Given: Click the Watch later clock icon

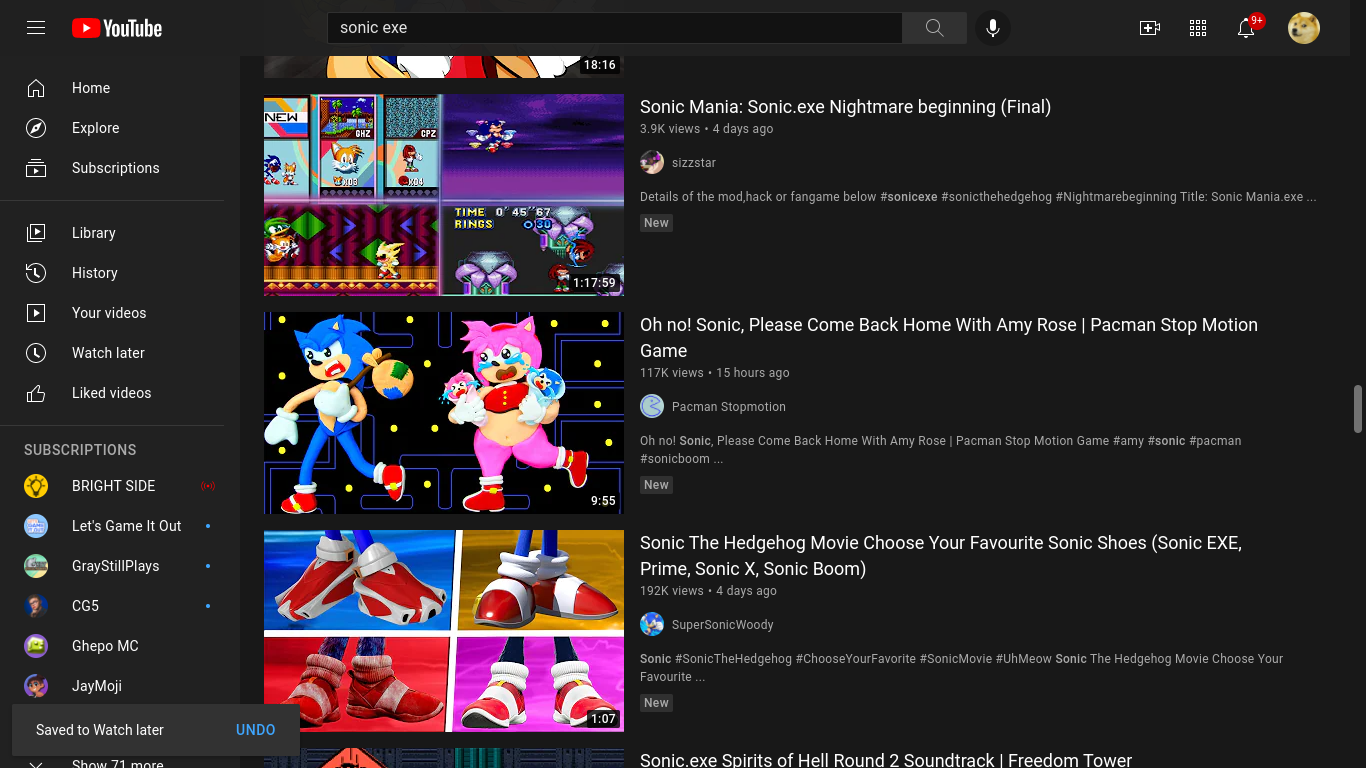Looking at the screenshot, I should pyautogui.click(x=36, y=353).
